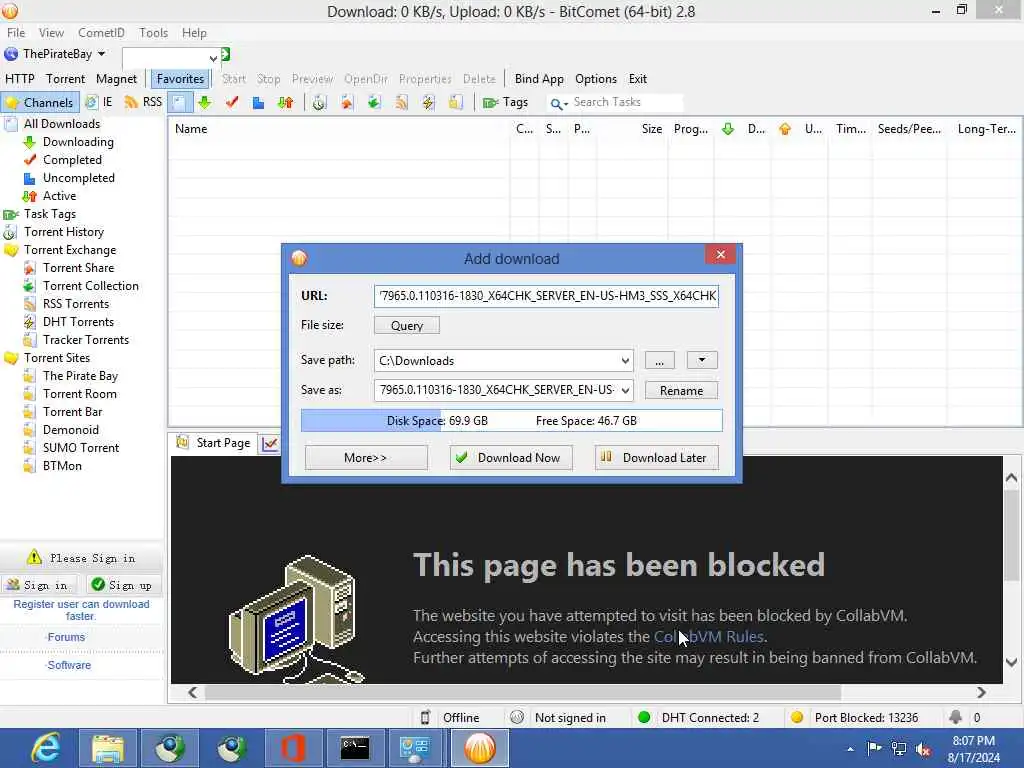Image resolution: width=1024 pixels, height=768 pixels.
Task: Click the Sign up button in sidebar
Action: pyautogui.click(x=123, y=585)
